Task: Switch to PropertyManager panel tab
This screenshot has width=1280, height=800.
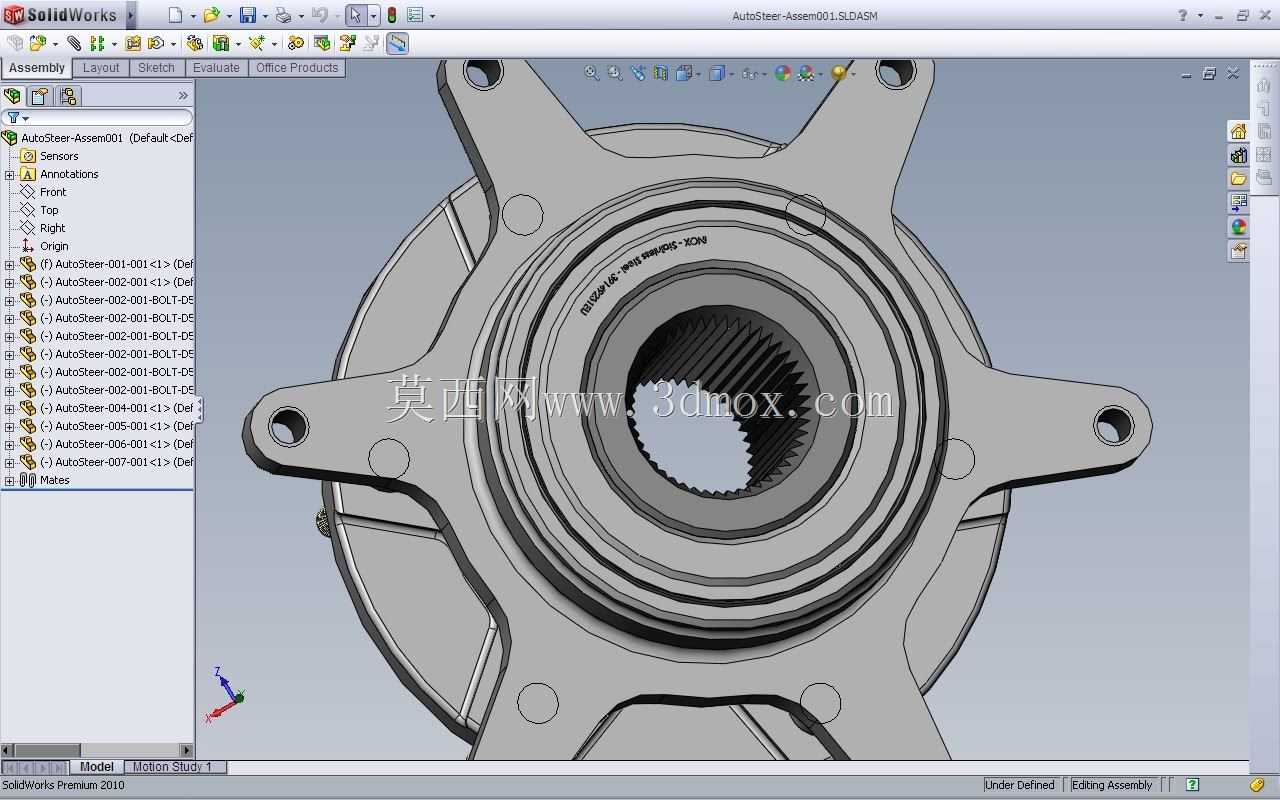Action: click(40, 96)
